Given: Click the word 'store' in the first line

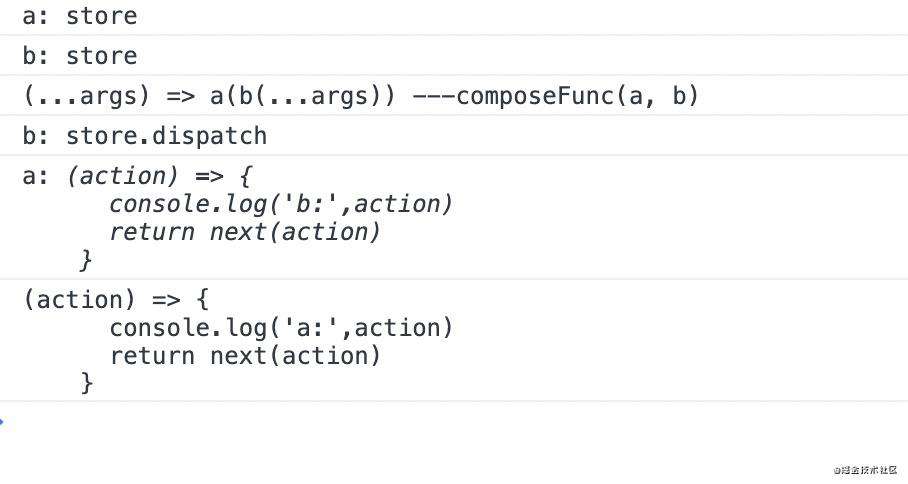Looking at the screenshot, I should (x=102, y=16).
